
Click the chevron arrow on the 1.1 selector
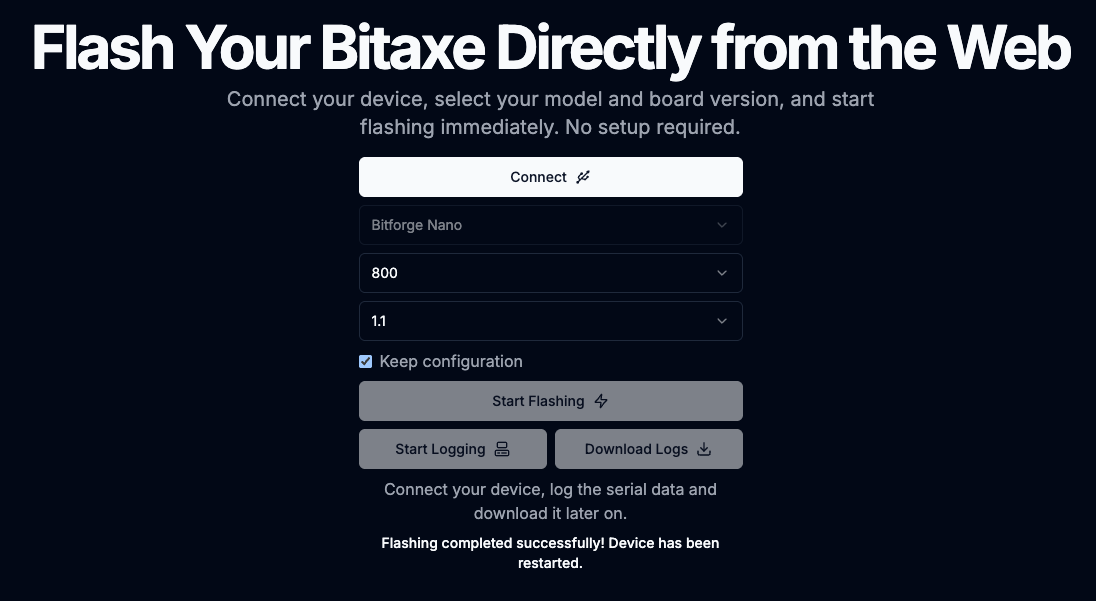(722, 321)
